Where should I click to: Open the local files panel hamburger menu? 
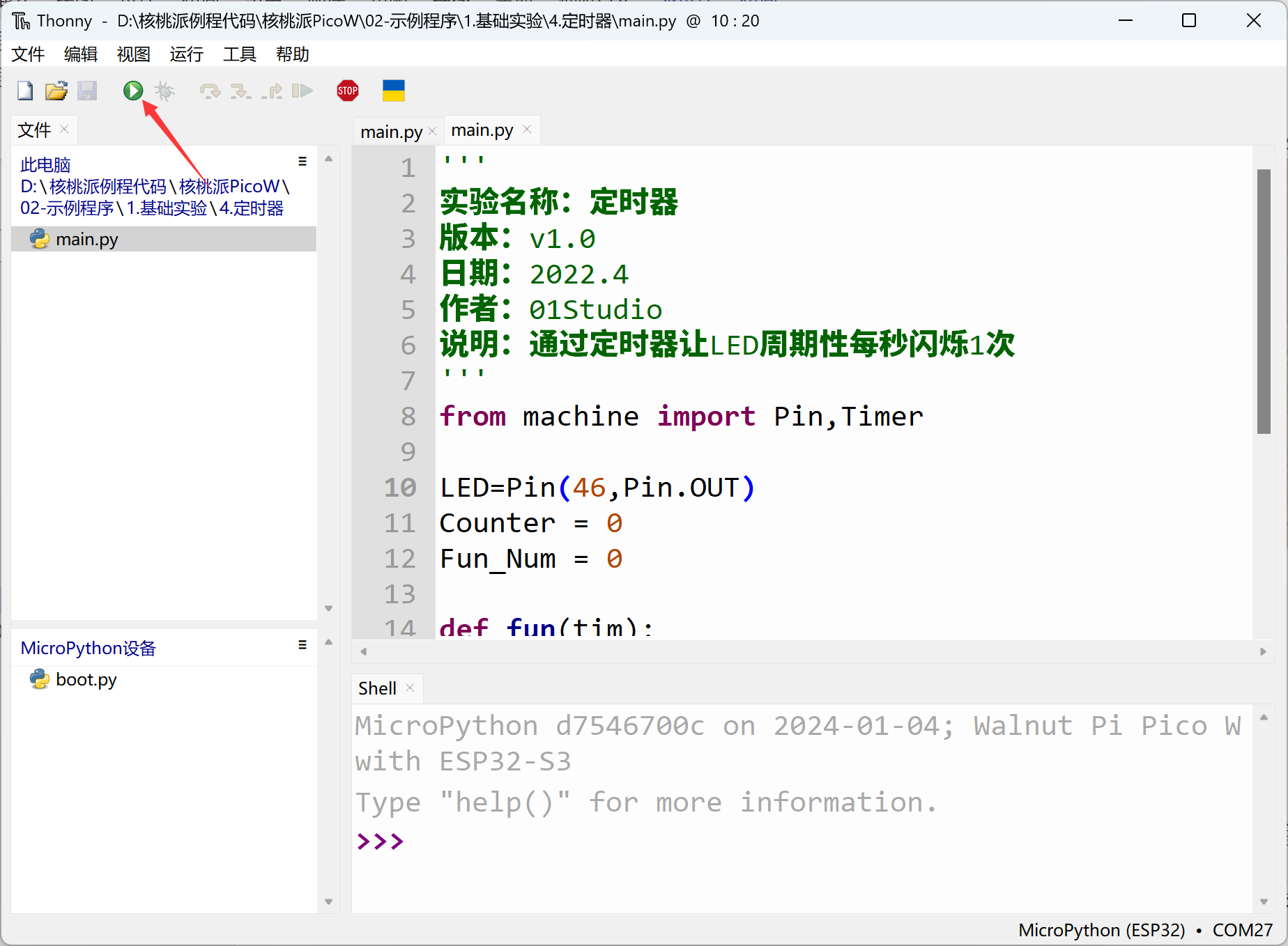click(x=302, y=162)
